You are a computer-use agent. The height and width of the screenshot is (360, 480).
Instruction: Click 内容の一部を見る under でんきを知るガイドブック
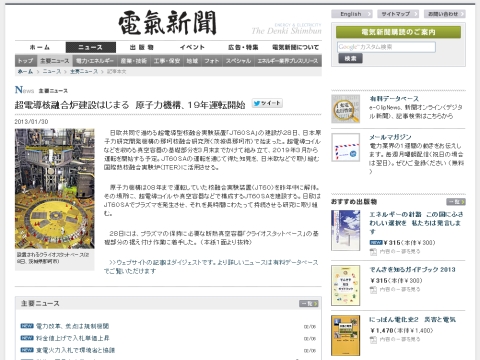[400, 289]
